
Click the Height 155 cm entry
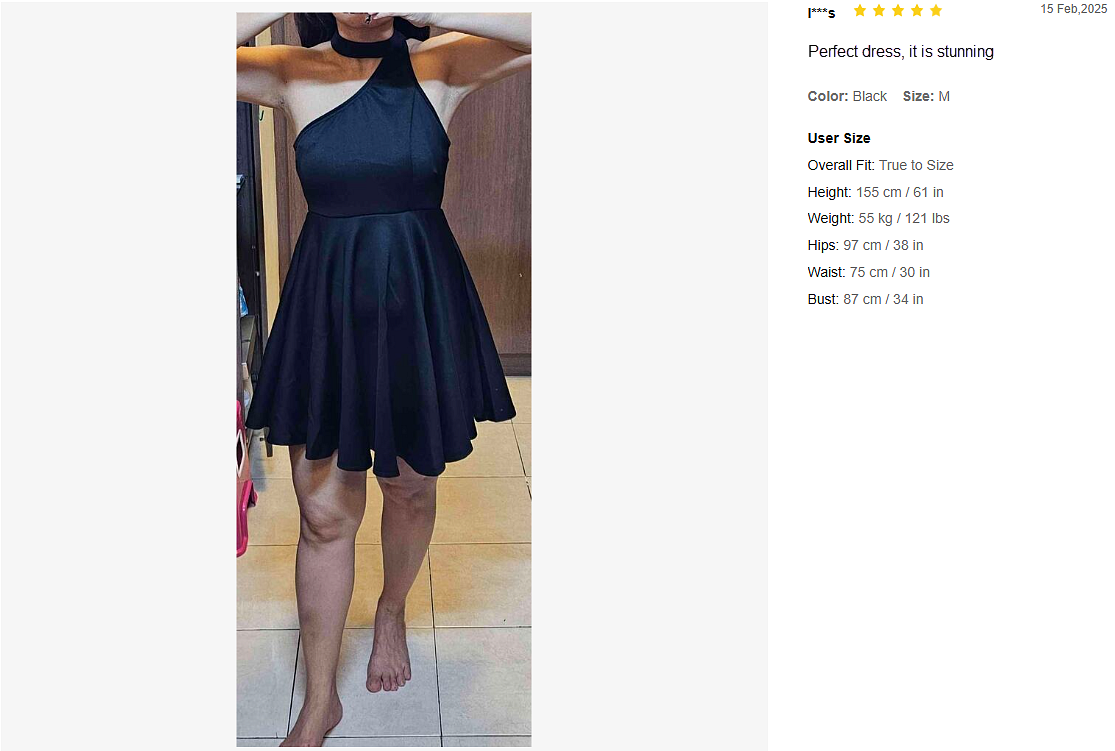(875, 192)
